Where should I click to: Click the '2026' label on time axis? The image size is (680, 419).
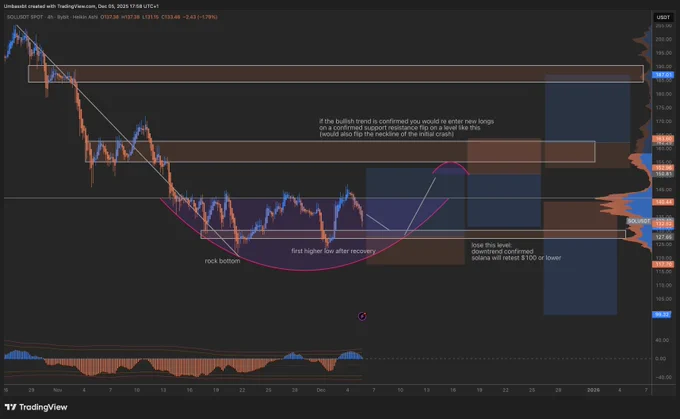[593, 390]
